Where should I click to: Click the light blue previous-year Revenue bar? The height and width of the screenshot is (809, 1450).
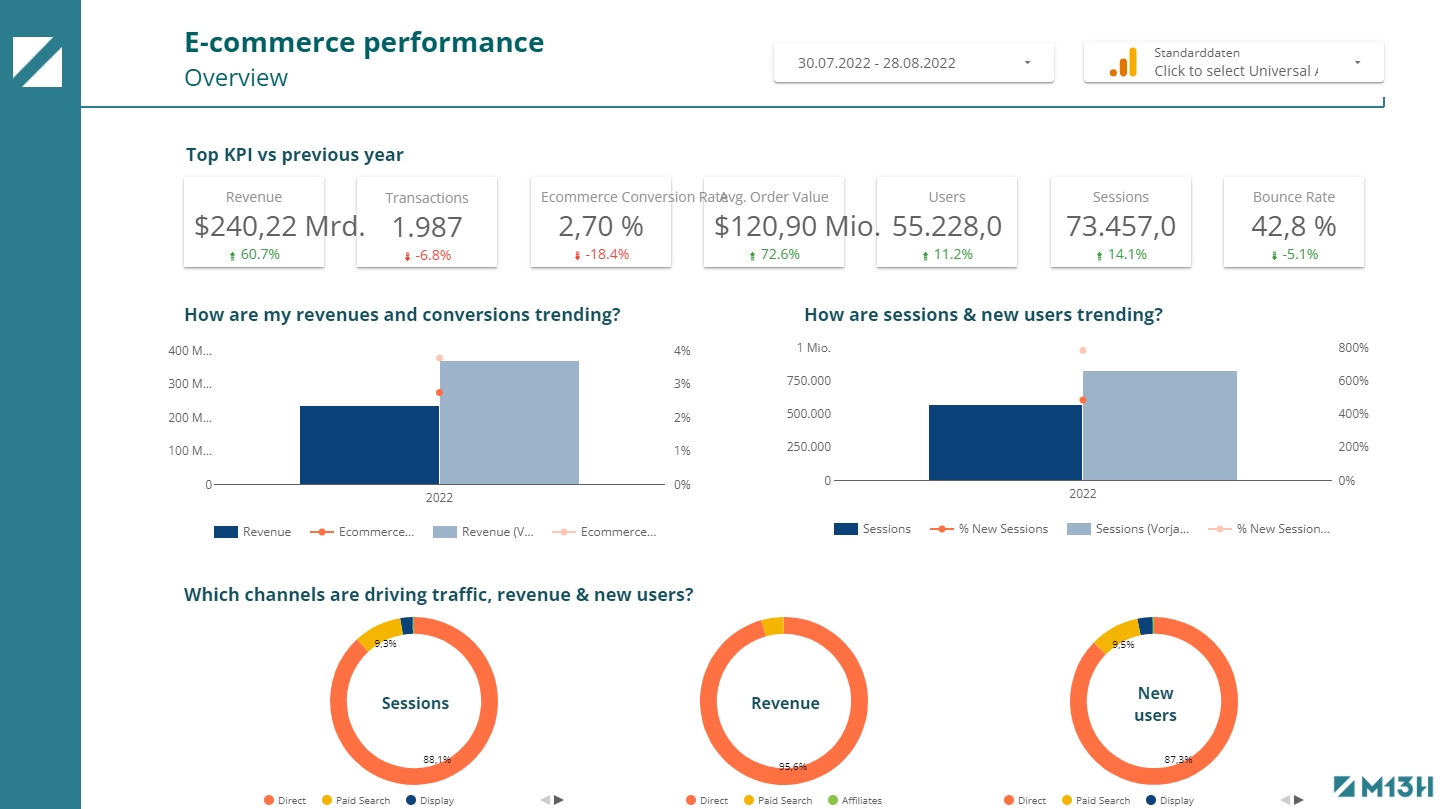[509, 422]
